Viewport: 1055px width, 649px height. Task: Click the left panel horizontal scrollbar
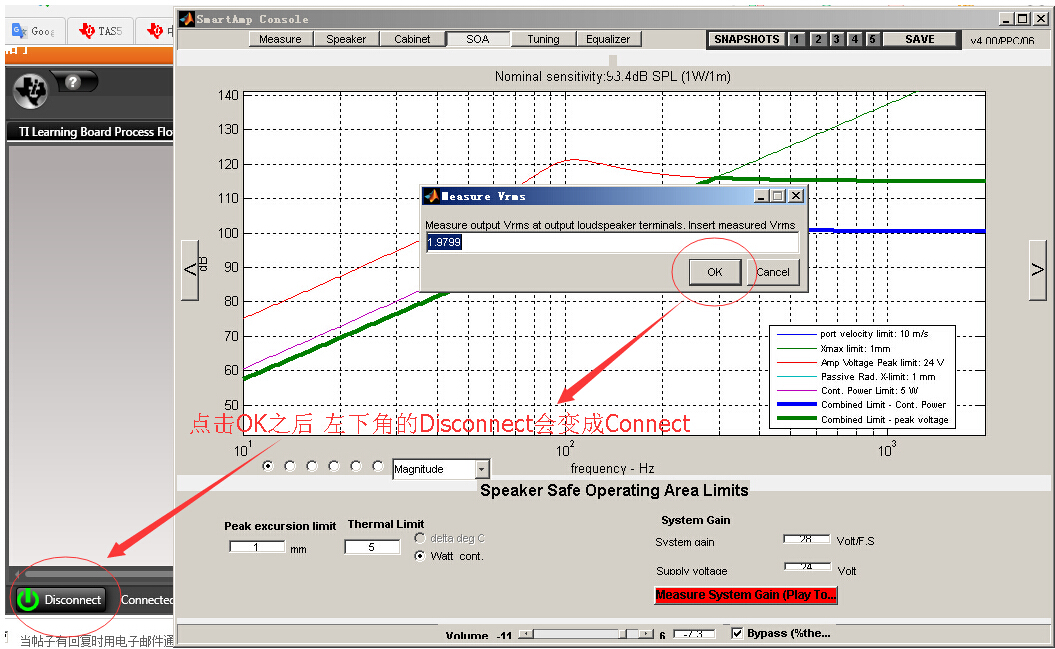pos(98,574)
